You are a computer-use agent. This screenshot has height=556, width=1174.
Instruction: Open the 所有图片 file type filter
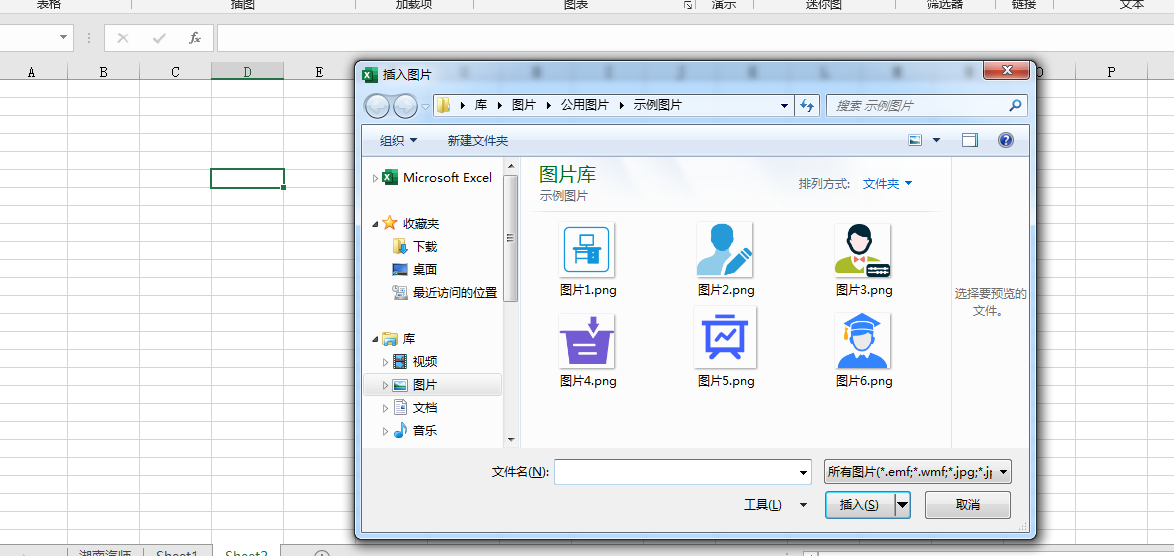pos(917,472)
